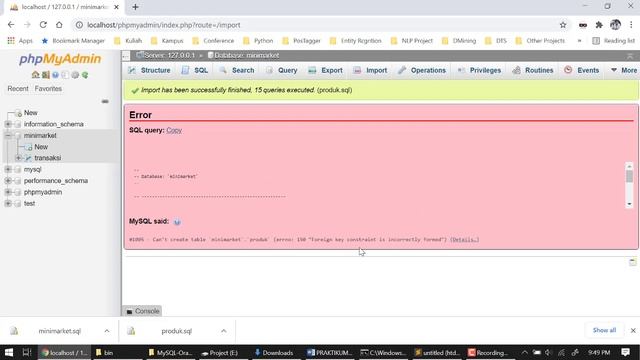This screenshot has height=360, width=640.
Task: Open phpMyAdmin documentation help icon
Action: 55,75
